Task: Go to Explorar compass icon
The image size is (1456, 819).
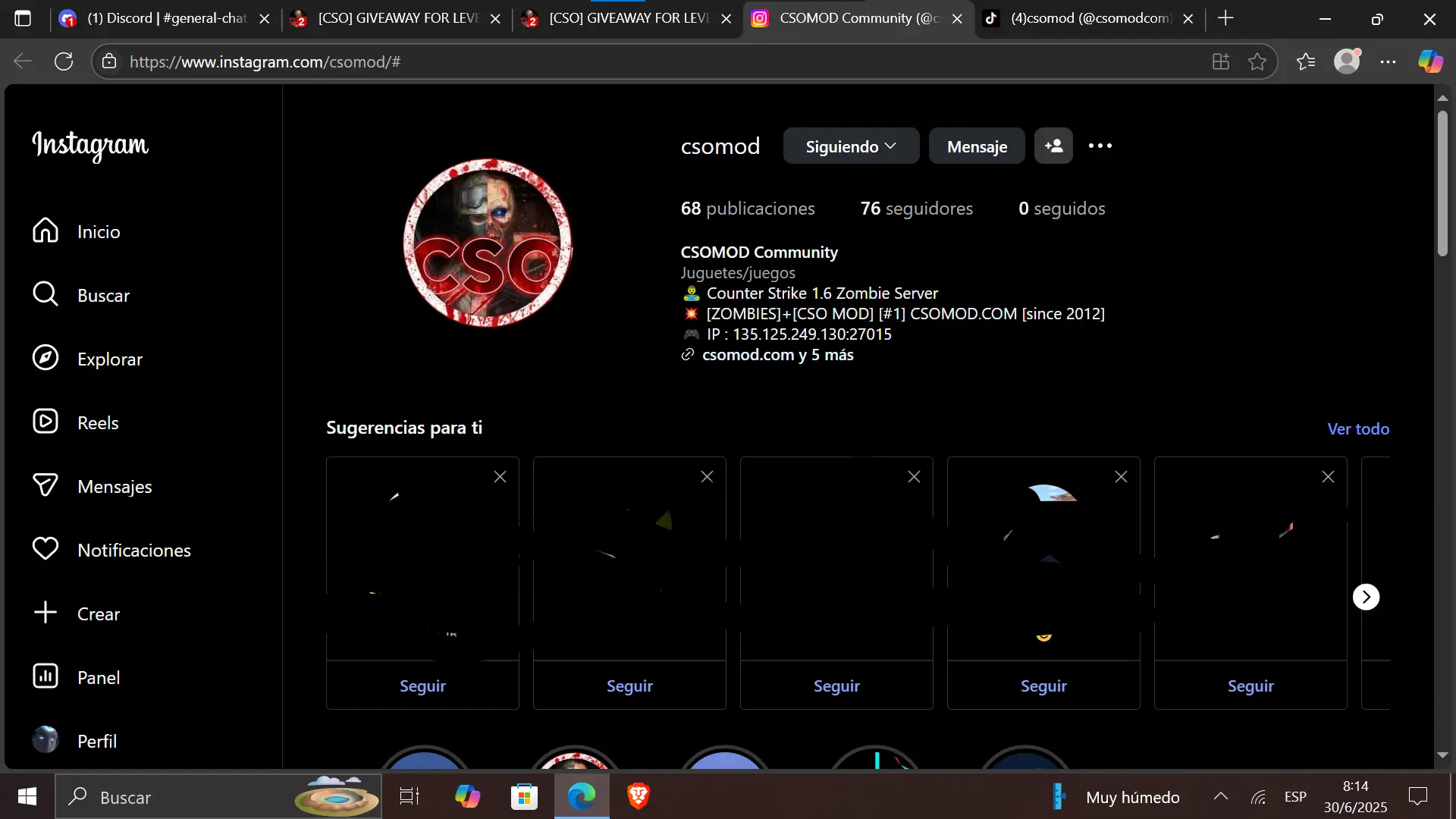Action: (45, 358)
